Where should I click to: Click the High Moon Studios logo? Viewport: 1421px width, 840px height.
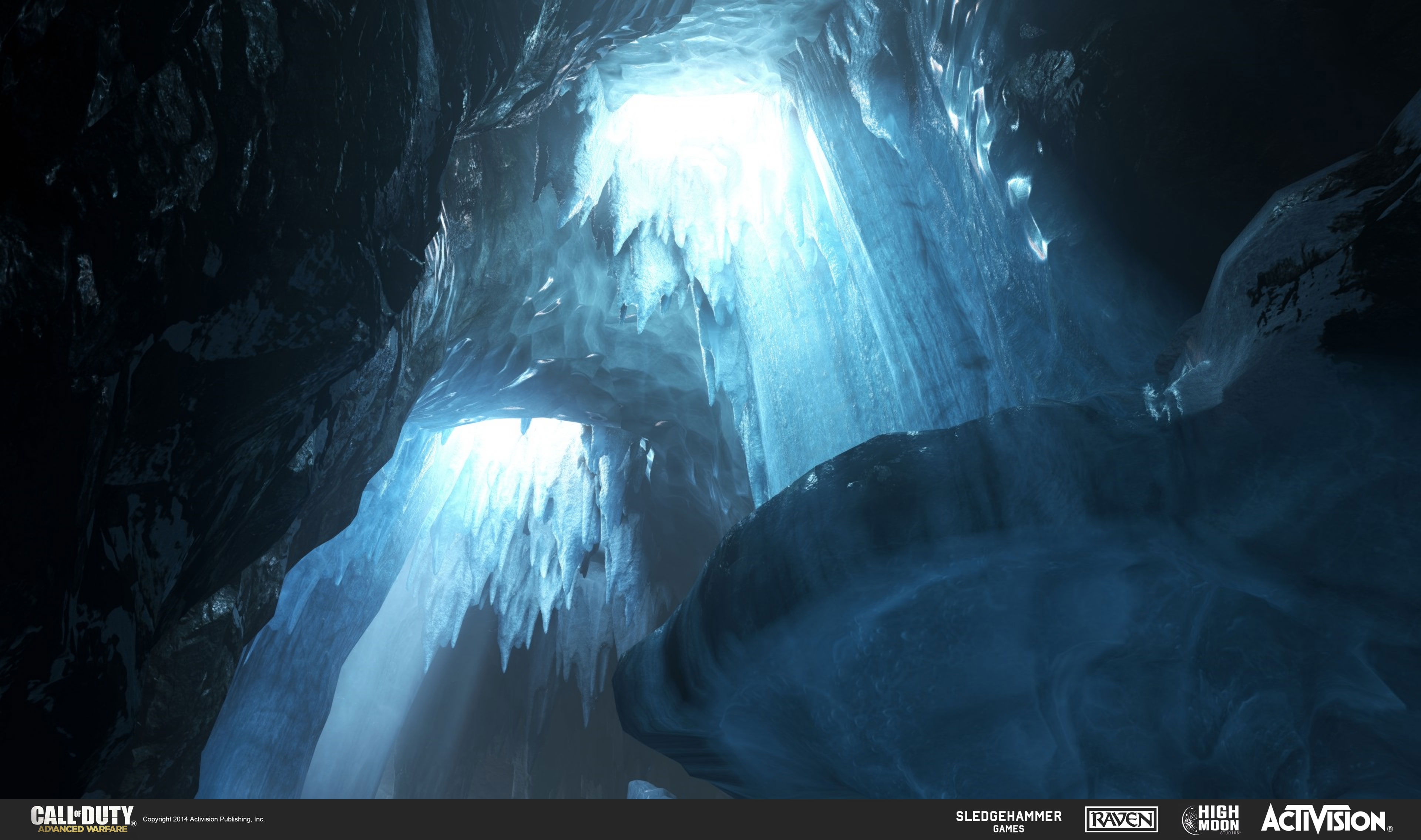[1210, 819]
